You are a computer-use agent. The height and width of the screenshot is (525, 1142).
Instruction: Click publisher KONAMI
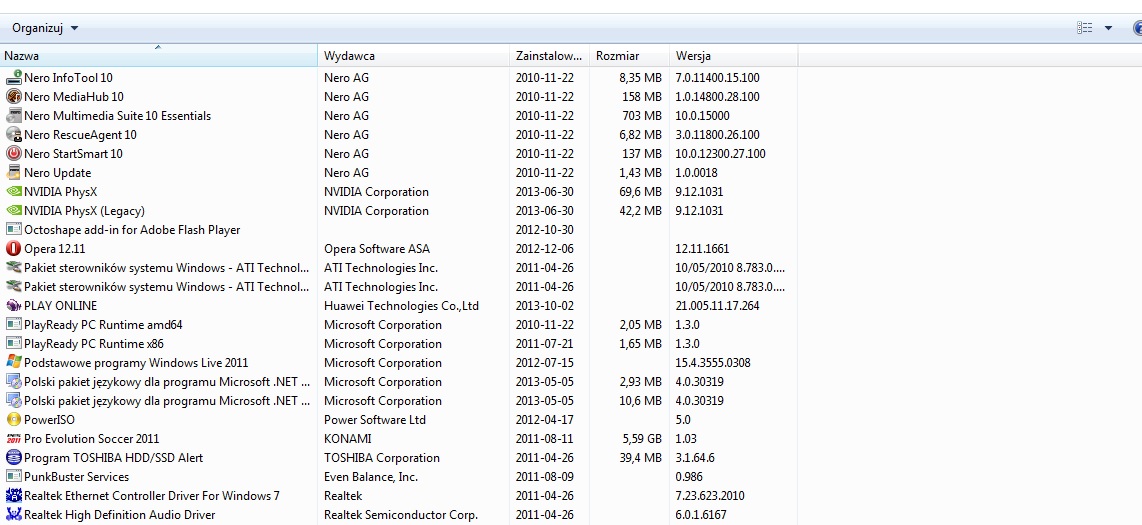click(x=347, y=438)
